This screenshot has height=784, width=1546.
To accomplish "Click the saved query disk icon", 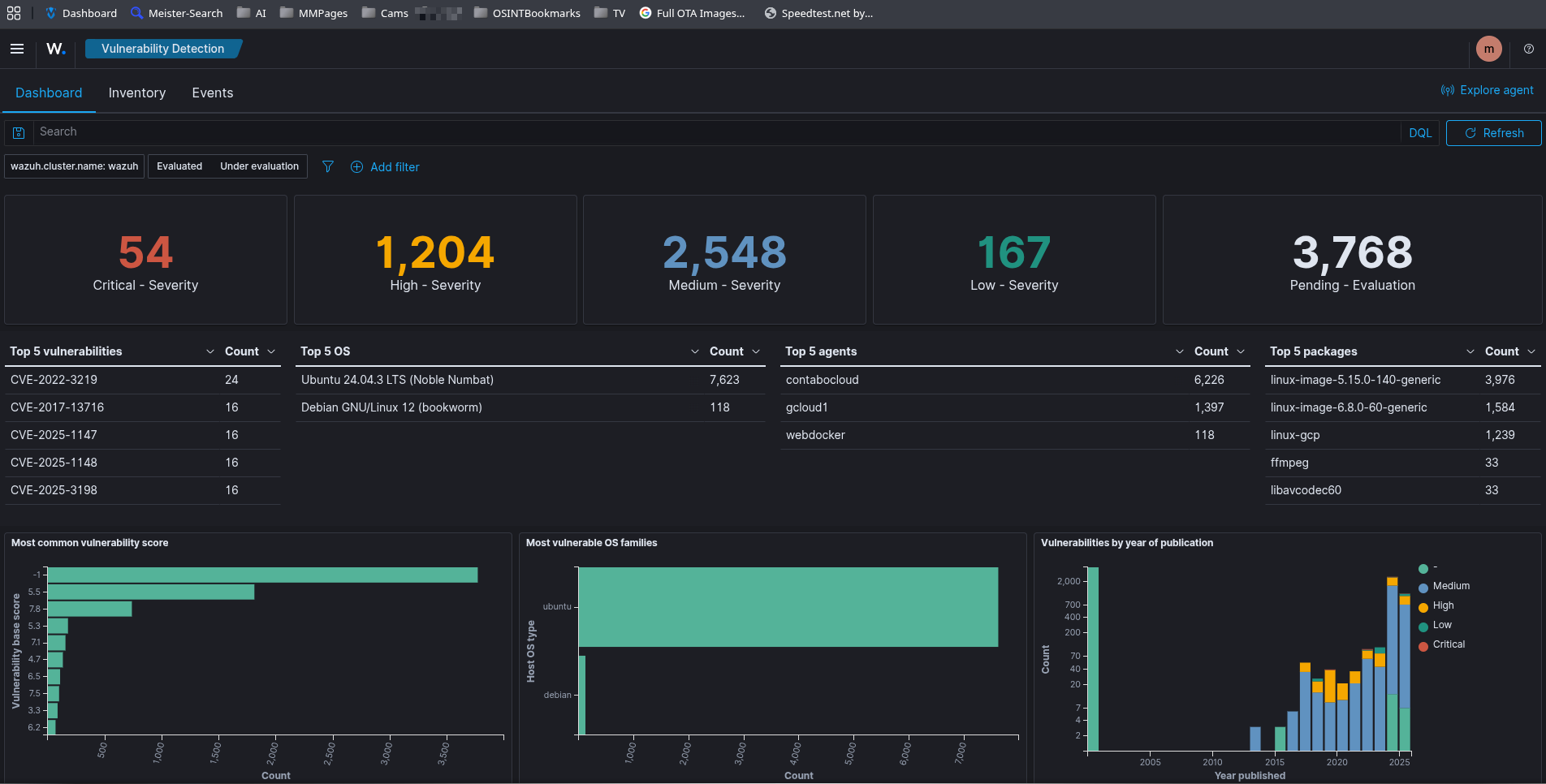I will pyautogui.click(x=19, y=133).
